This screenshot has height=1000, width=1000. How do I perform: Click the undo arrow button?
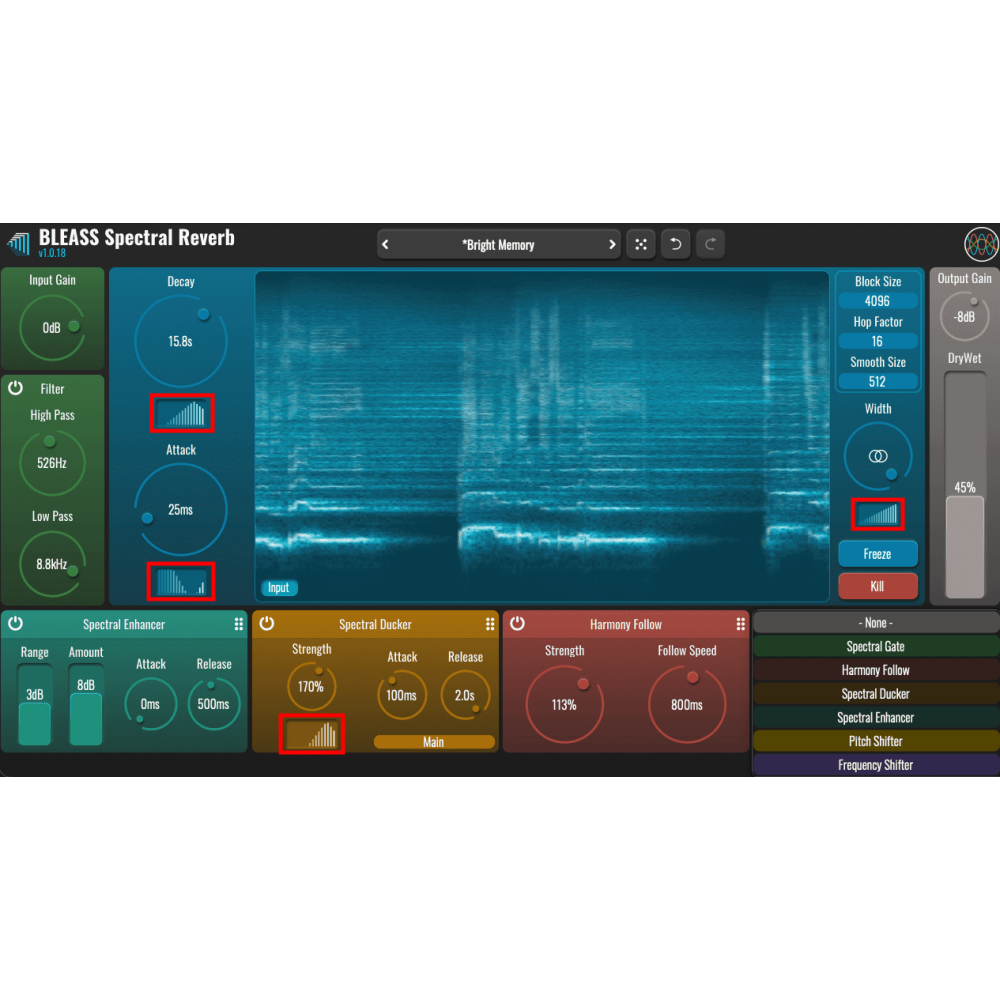(675, 244)
